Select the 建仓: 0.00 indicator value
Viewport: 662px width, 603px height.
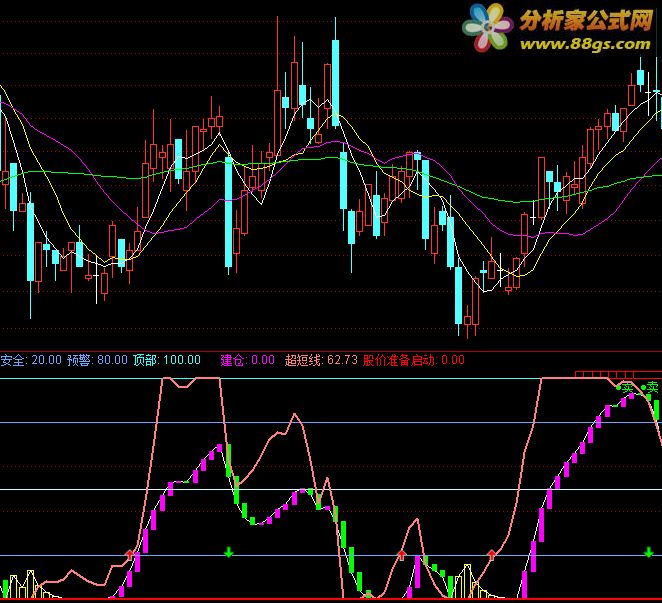click(247, 360)
